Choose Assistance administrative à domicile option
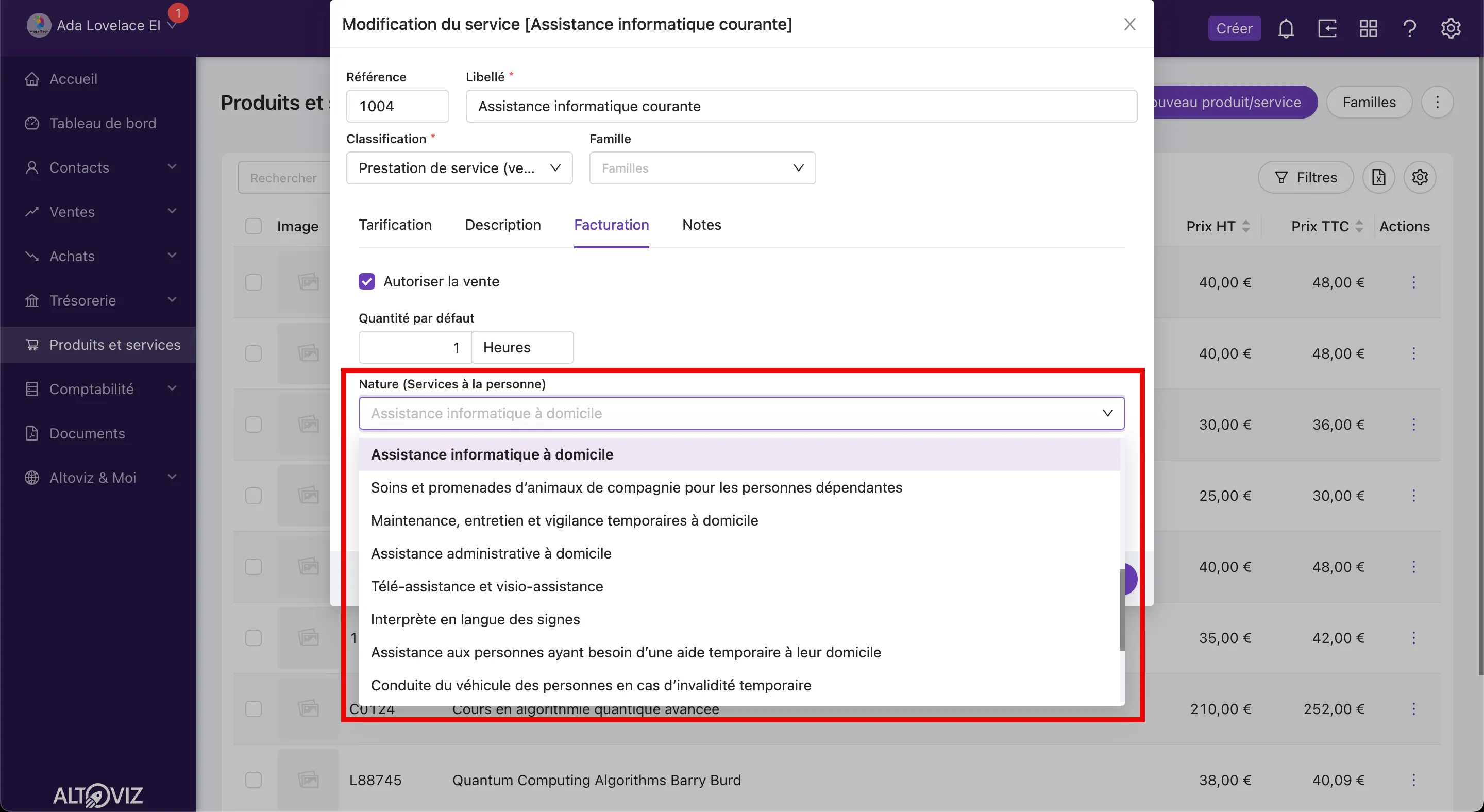This screenshot has height=812, width=1484. tap(739, 553)
